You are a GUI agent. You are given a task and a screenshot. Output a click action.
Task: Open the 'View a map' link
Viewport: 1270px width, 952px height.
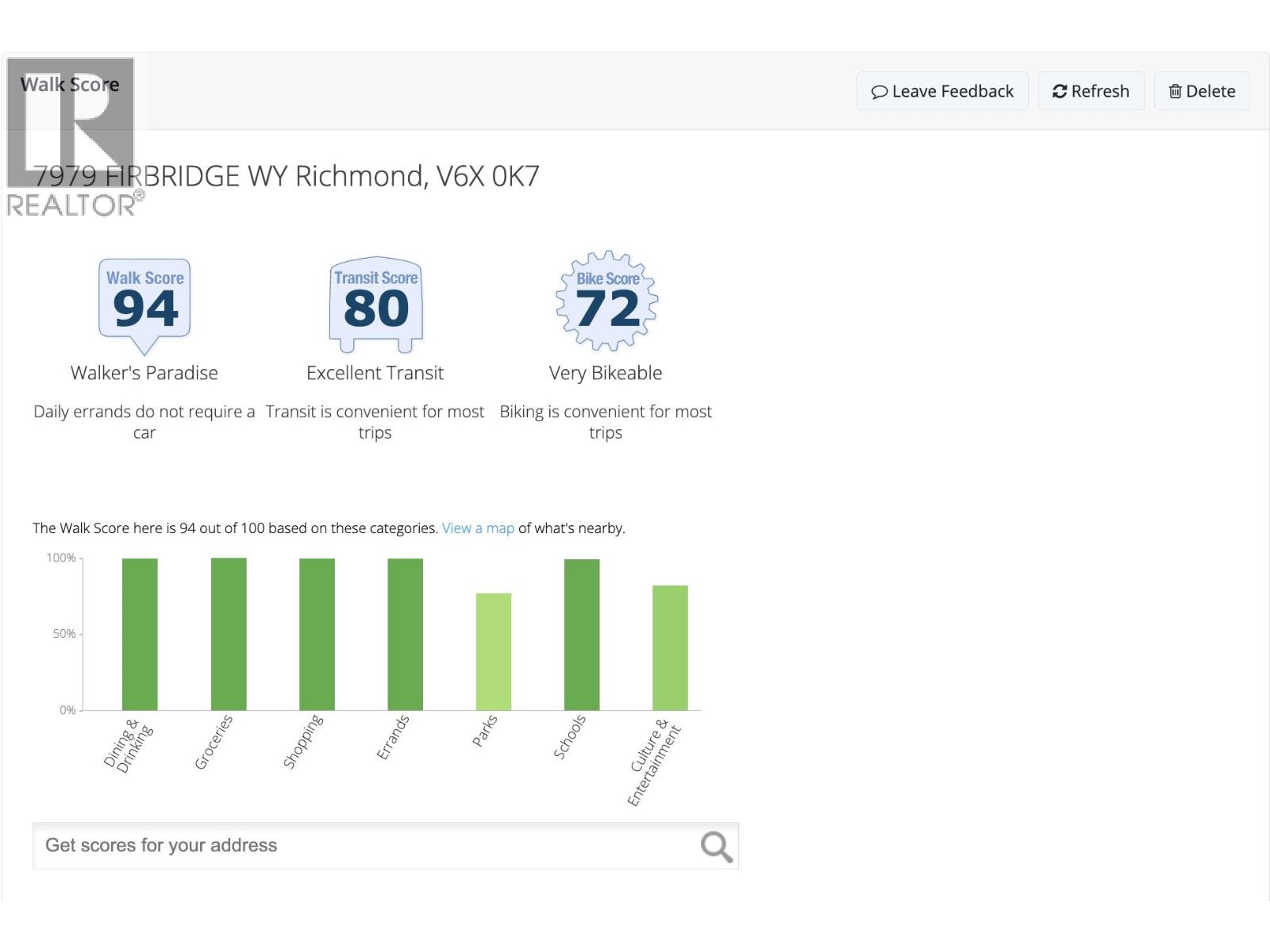(478, 528)
